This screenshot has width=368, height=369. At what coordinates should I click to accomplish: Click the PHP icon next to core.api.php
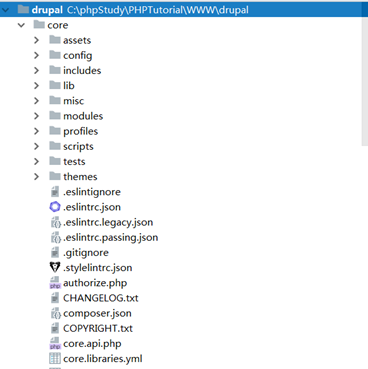(x=55, y=343)
